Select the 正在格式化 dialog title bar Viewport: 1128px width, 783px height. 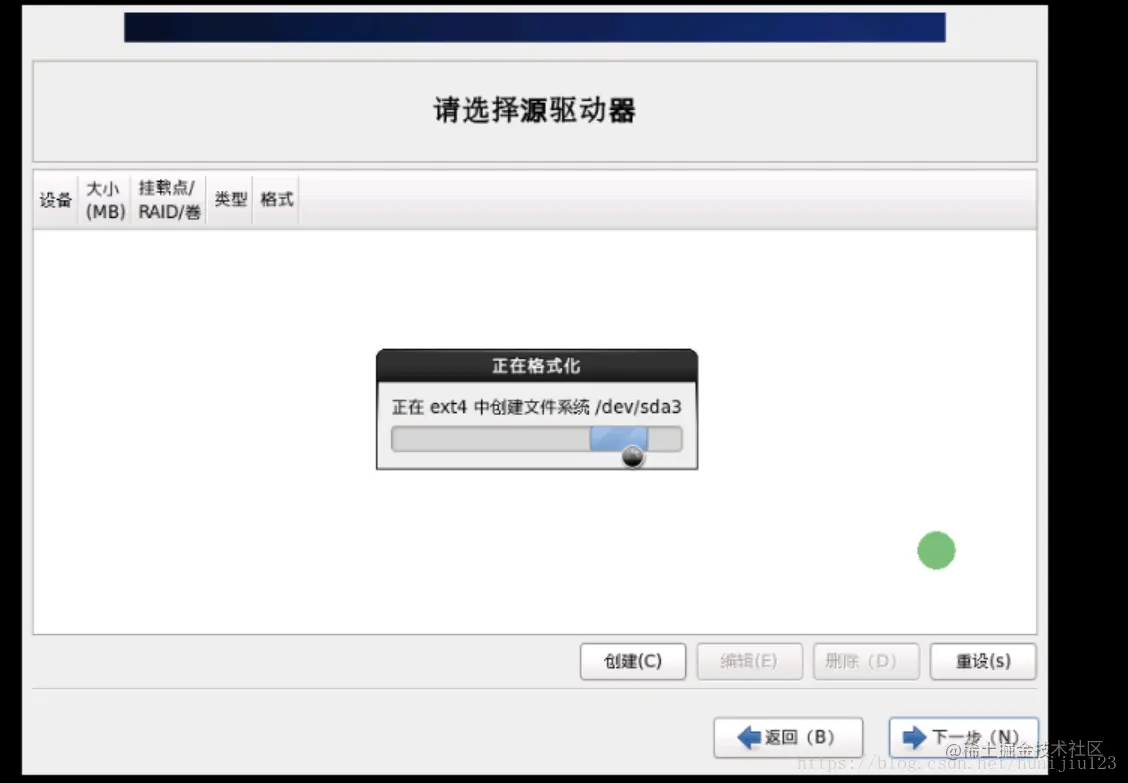coord(536,366)
